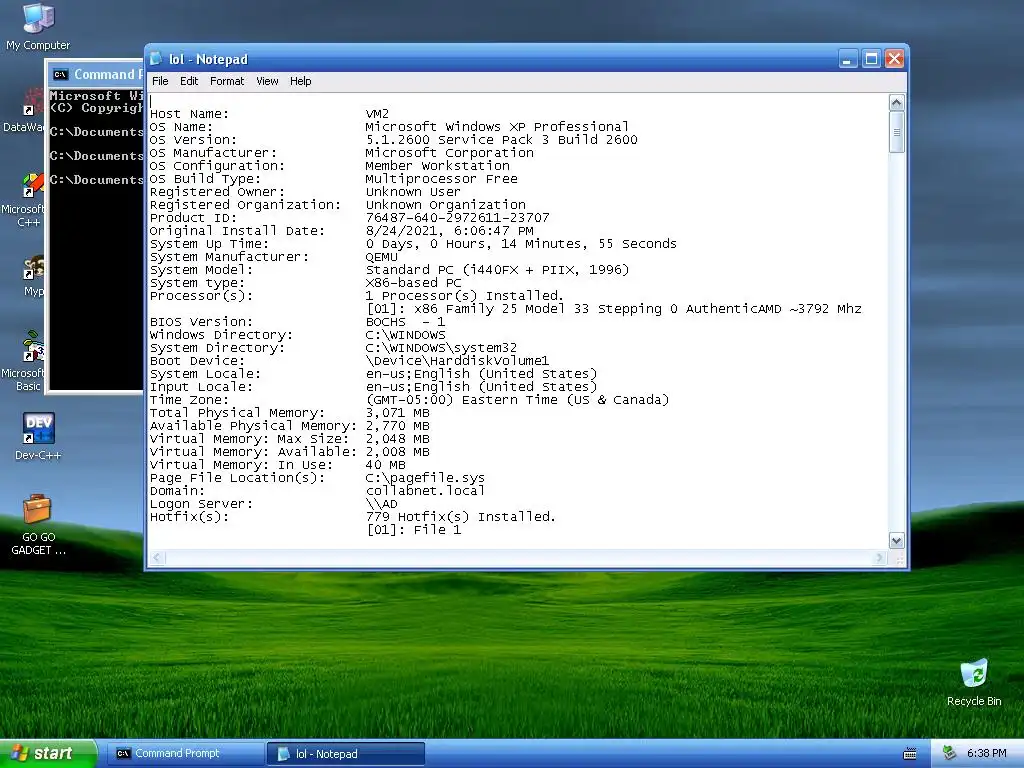Viewport: 1024px width, 768px height.
Task: Click the System Up Time value
Action: [x=520, y=244]
